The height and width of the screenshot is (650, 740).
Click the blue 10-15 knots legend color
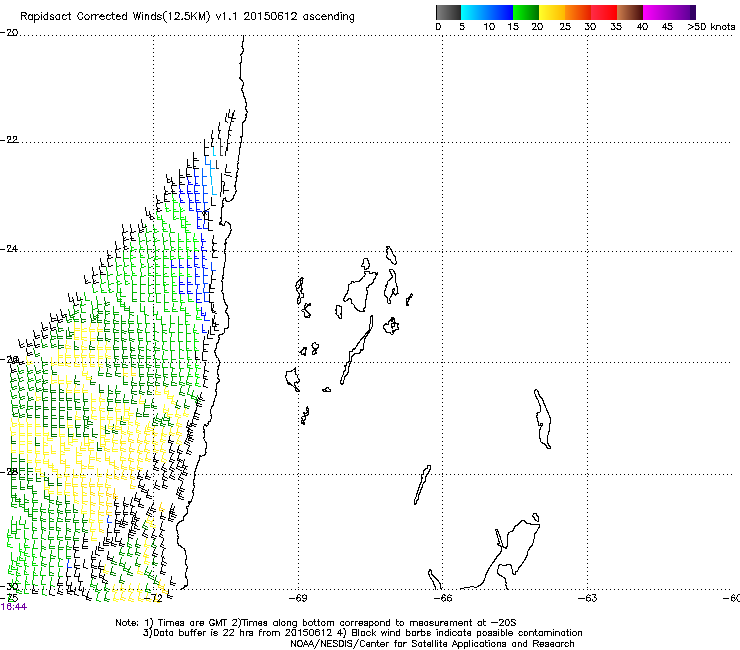pos(500,12)
